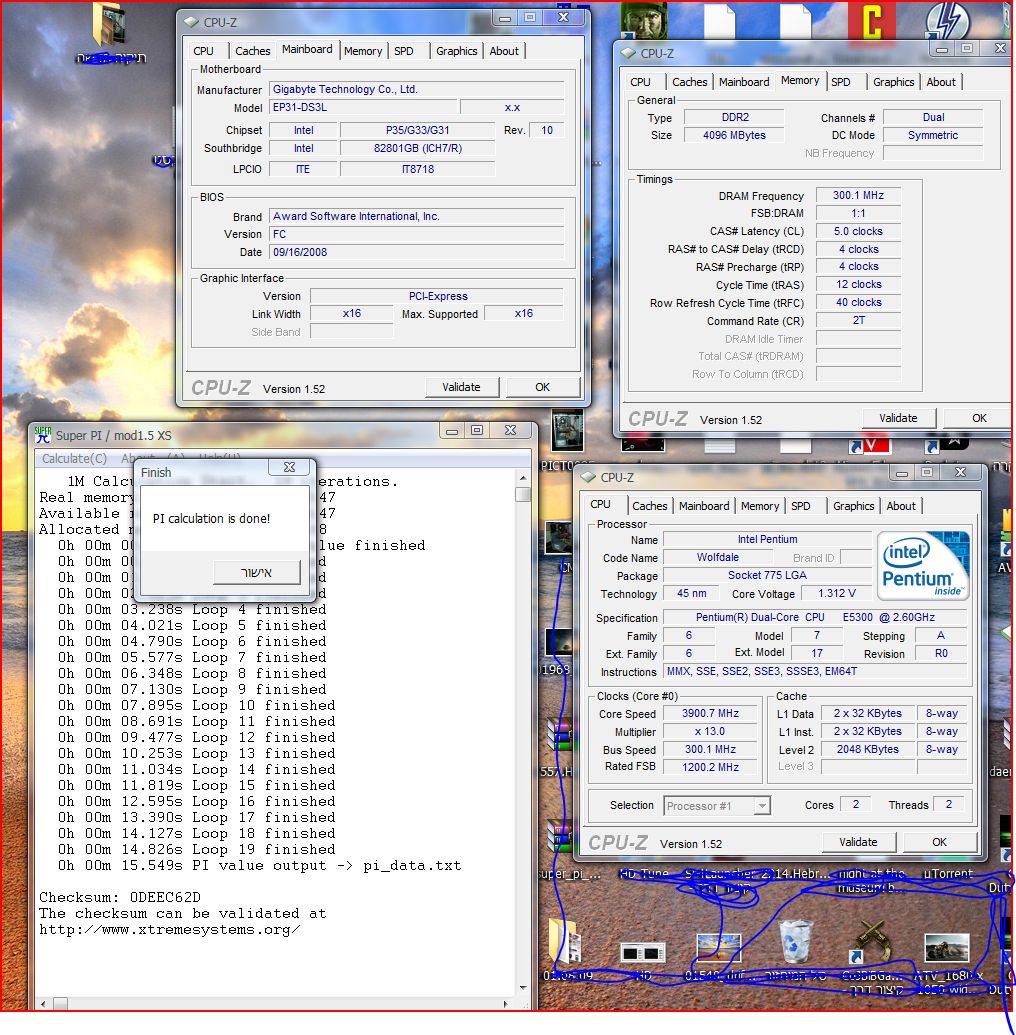Open the About tab in the Memory window

click(x=941, y=82)
